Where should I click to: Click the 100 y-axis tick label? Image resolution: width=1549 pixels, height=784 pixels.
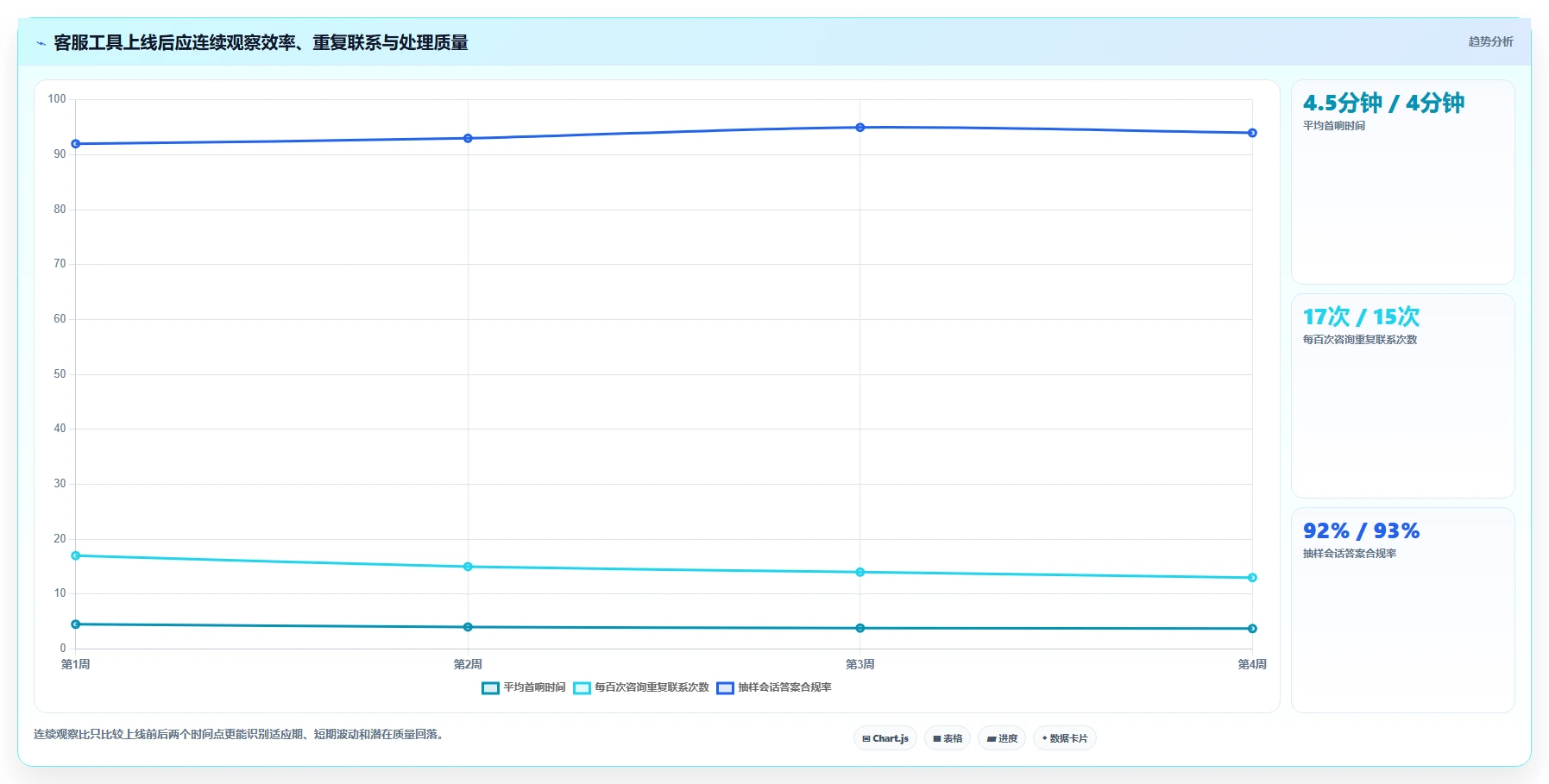point(57,99)
